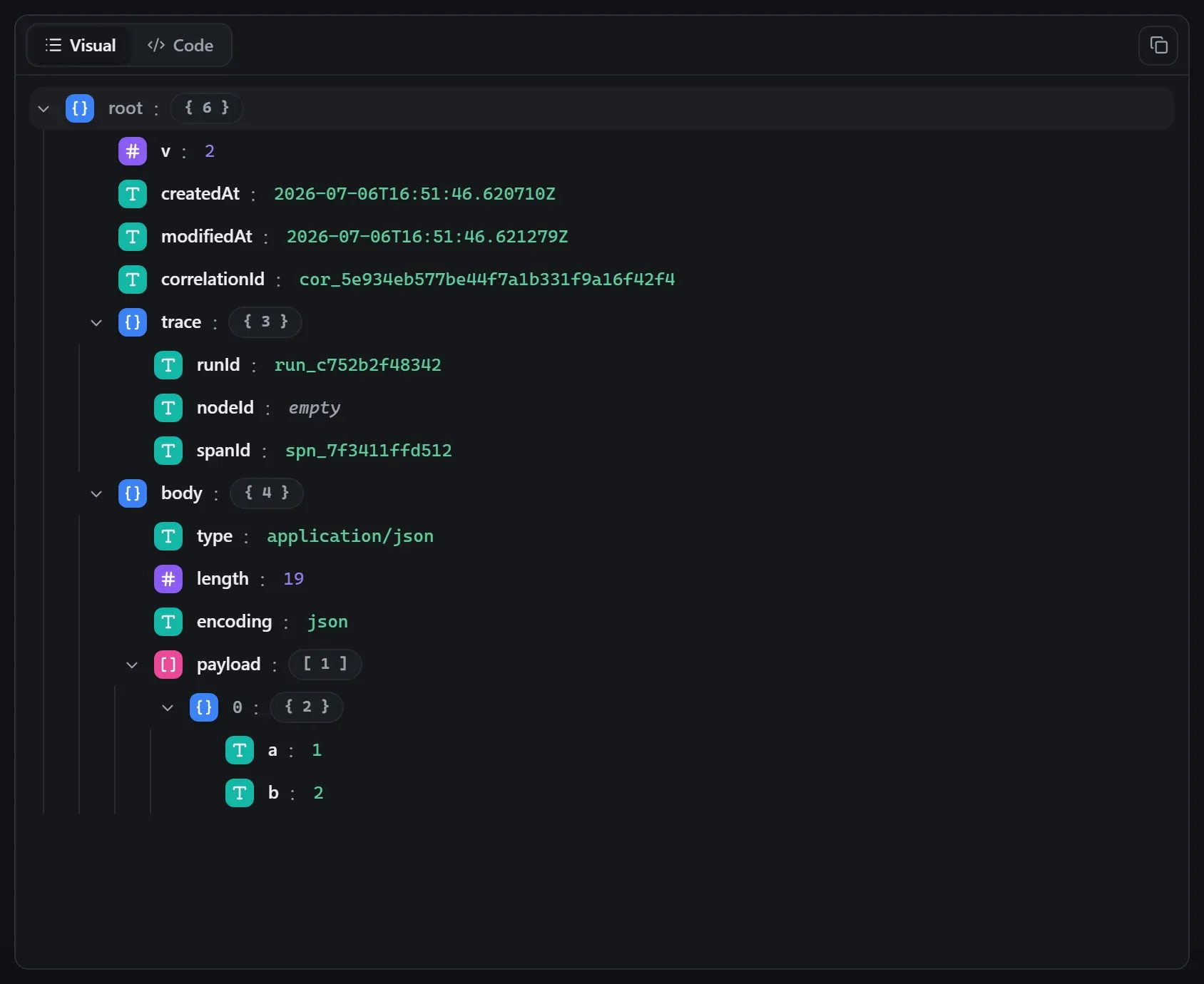The height and width of the screenshot is (984, 1204).
Task: Copy JSON using the copy icon button
Action: click(x=1158, y=46)
